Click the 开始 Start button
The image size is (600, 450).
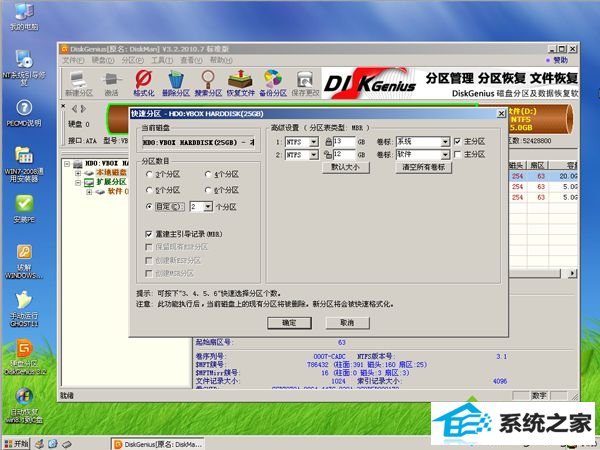tap(16, 444)
